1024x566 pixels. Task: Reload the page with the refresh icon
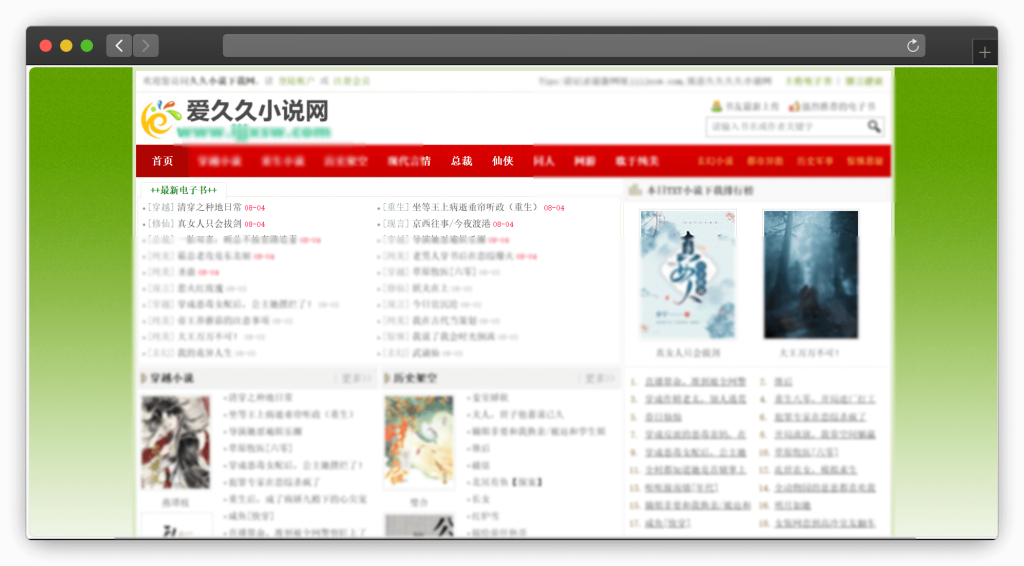(x=912, y=46)
